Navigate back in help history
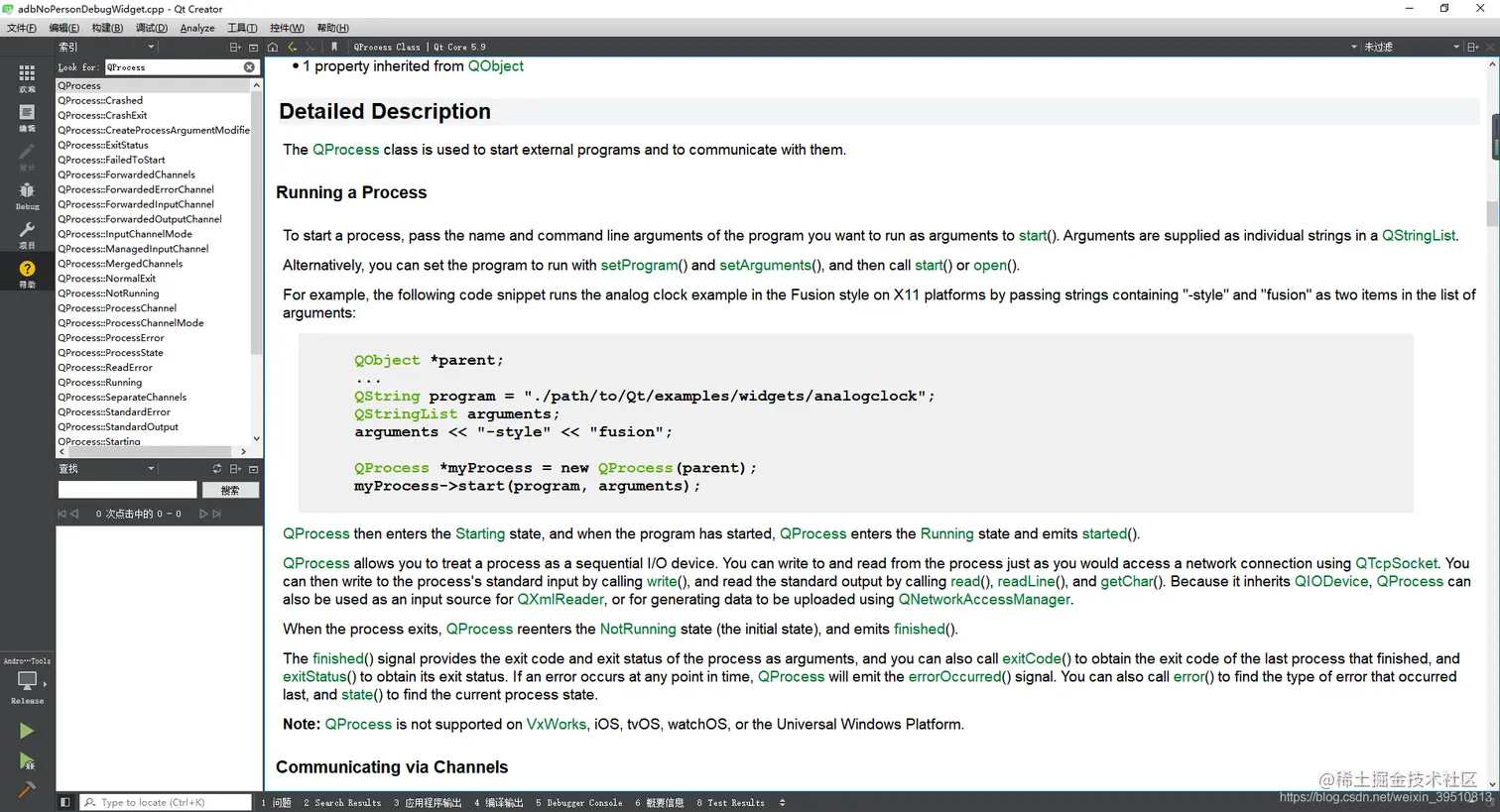 tap(293, 47)
